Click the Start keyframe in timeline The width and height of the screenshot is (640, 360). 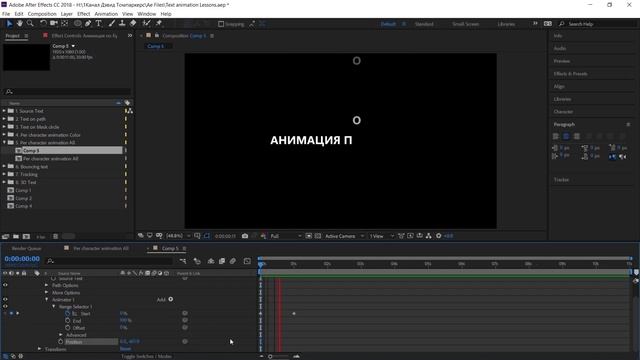tap(294, 313)
